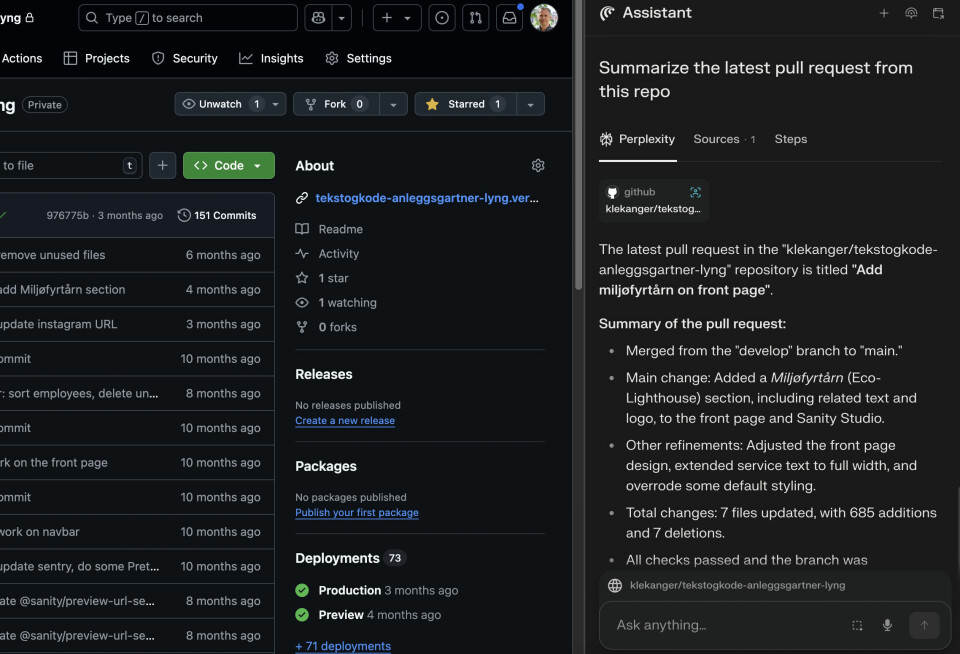Open the 151 Commits history
The height and width of the screenshot is (654, 960).
coord(217,216)
